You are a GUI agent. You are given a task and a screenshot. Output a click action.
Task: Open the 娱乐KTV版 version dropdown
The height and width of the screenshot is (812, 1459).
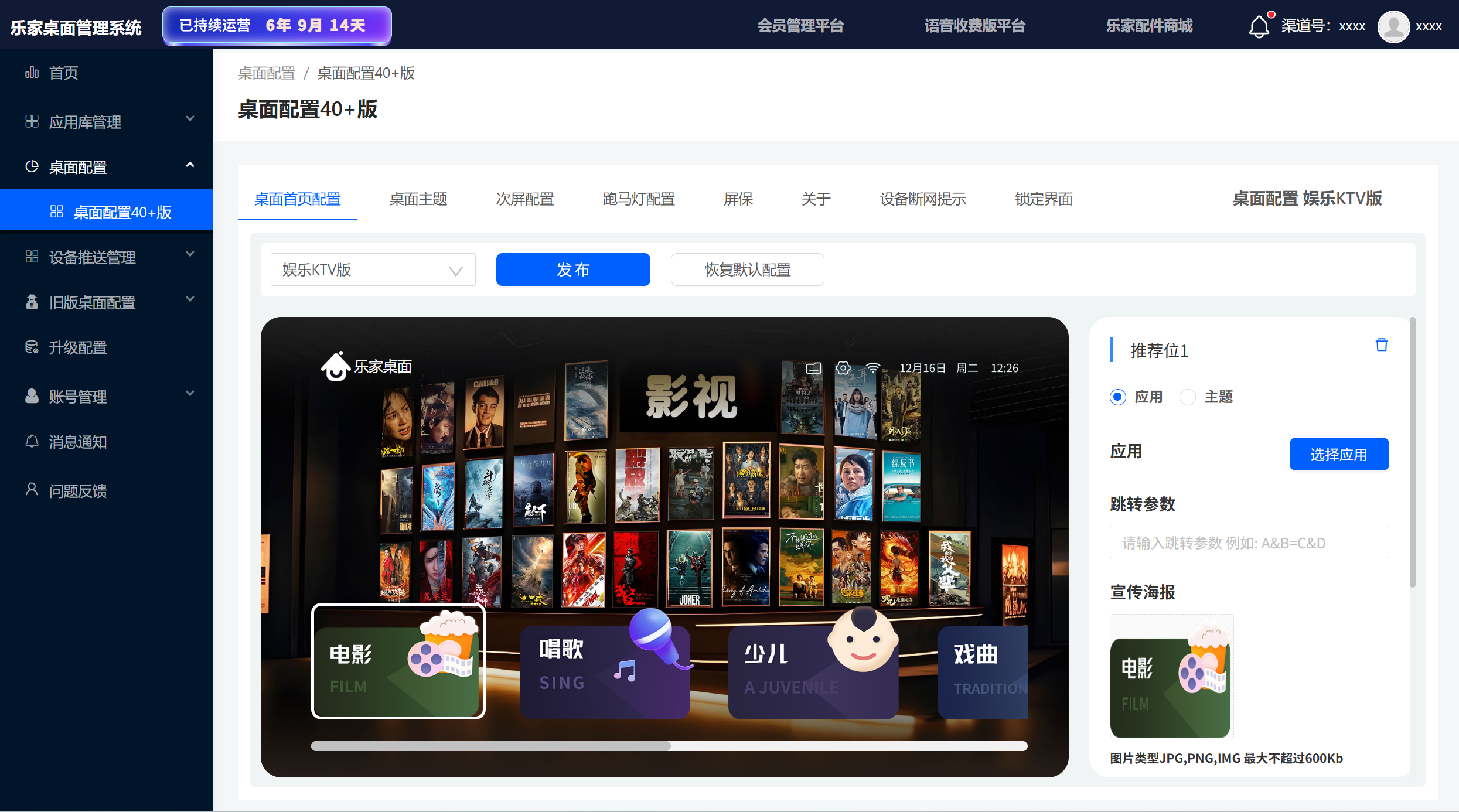(x=373, y=269)
